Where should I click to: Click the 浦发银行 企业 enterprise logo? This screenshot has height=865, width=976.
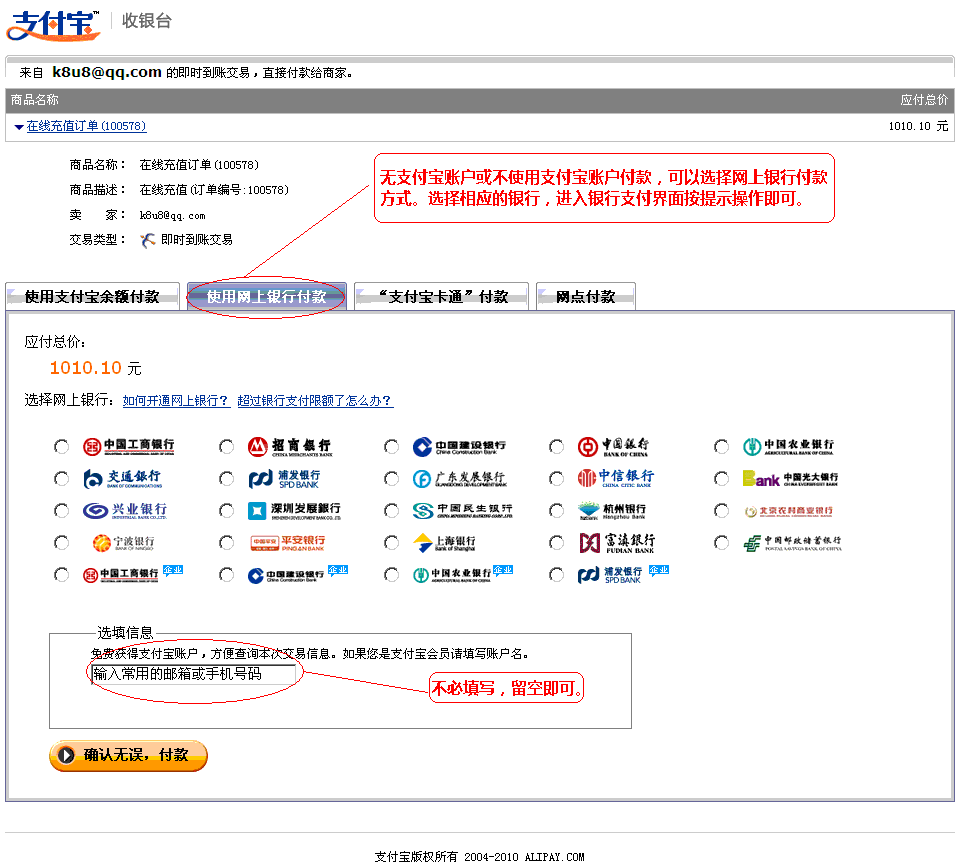pyautogui.click(x=623, y=574)
